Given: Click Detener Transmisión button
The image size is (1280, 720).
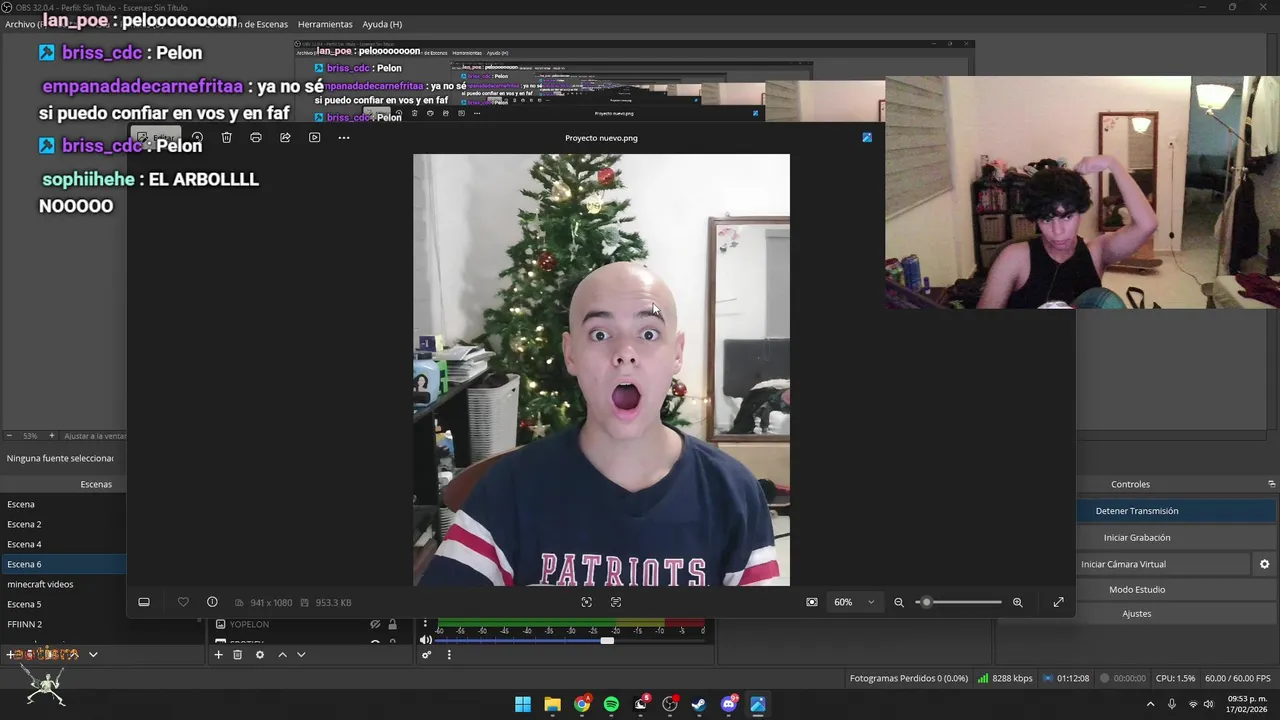Looking at the screenshot, I should (1137, 511).
